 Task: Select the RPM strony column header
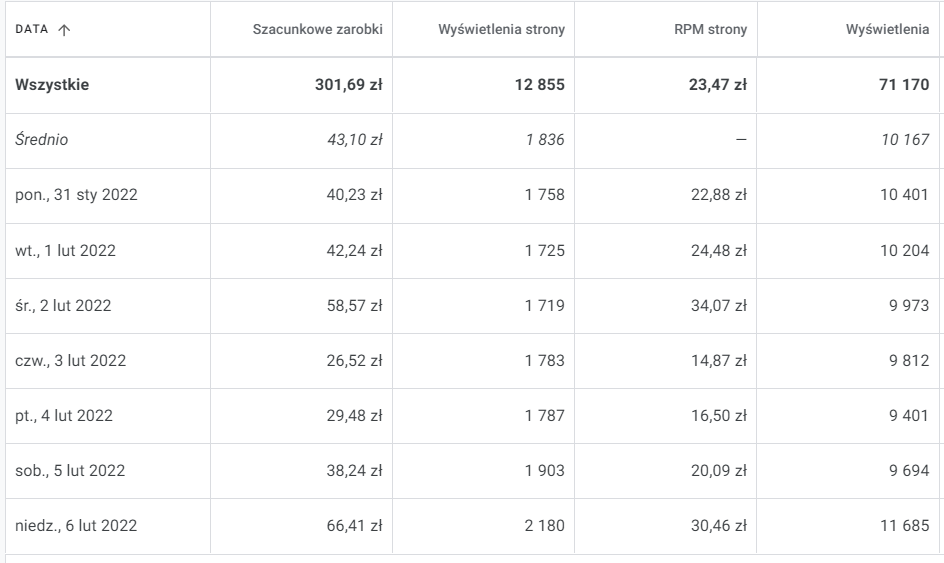tap(710, 29)
